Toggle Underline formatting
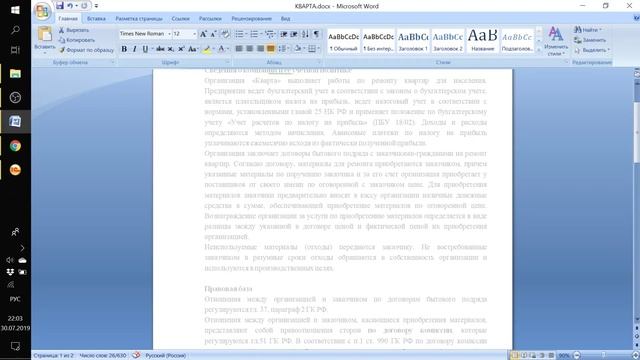The height and width of the screenshot is (360, 640). [145, 49]
